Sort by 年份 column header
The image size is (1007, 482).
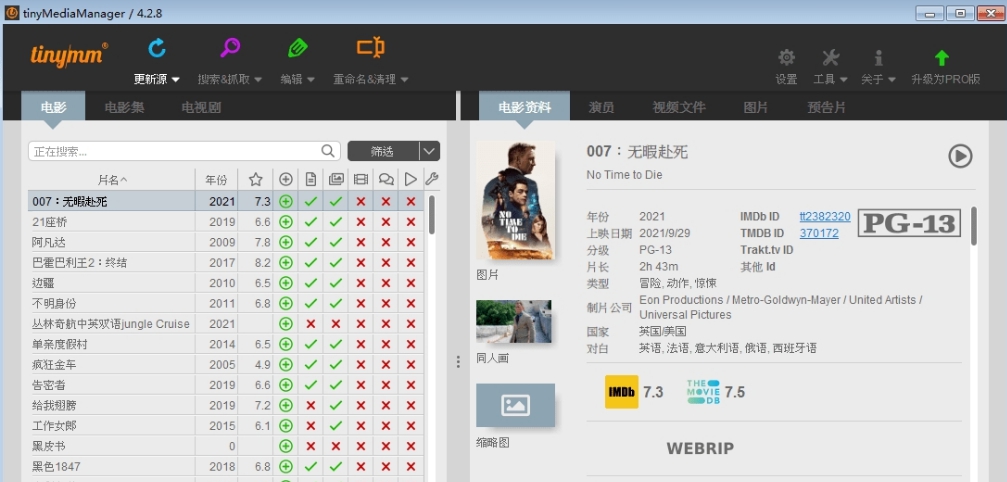tap(216, 180)
